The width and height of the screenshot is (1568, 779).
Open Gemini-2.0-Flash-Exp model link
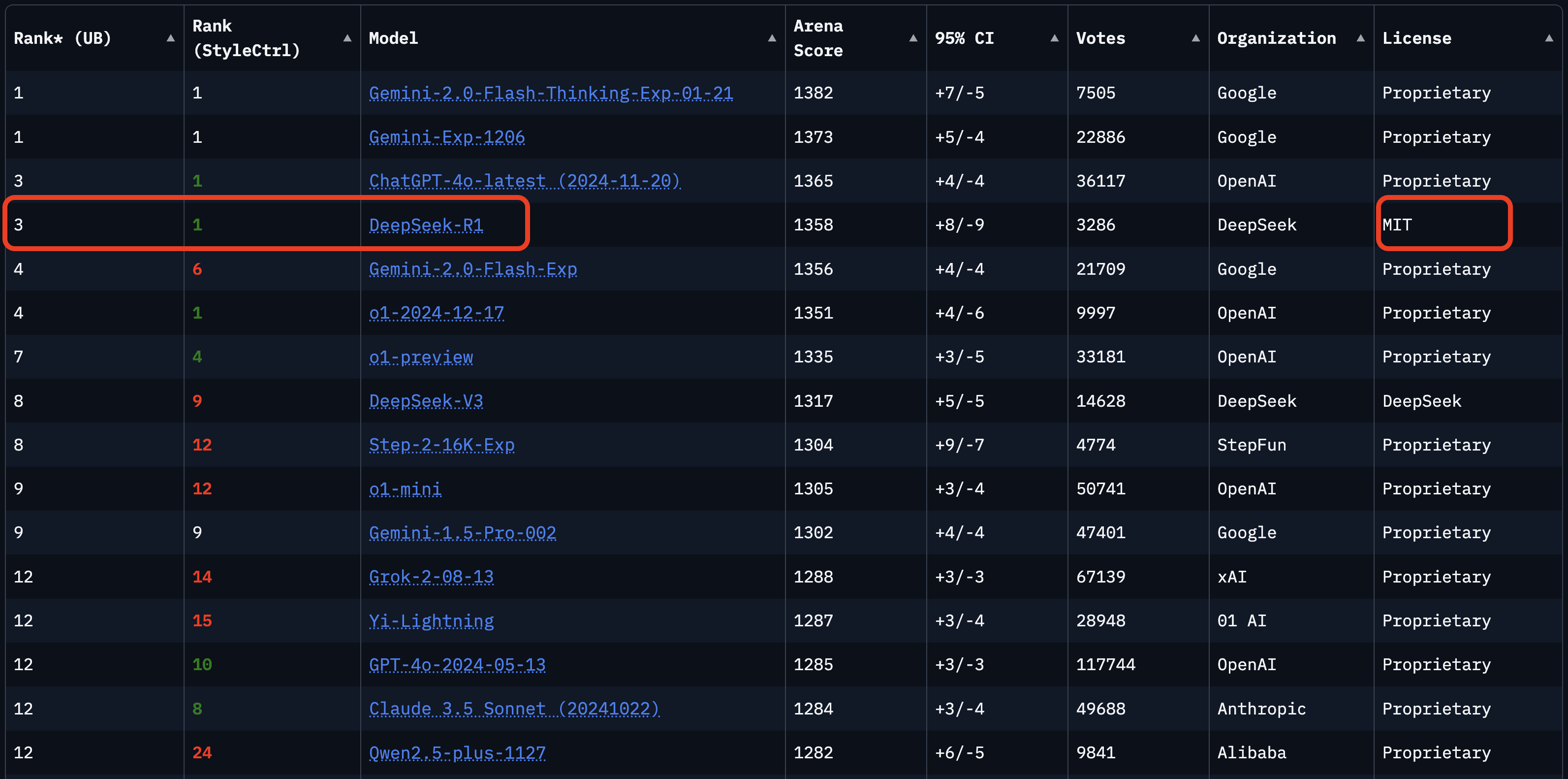[473, 269]
